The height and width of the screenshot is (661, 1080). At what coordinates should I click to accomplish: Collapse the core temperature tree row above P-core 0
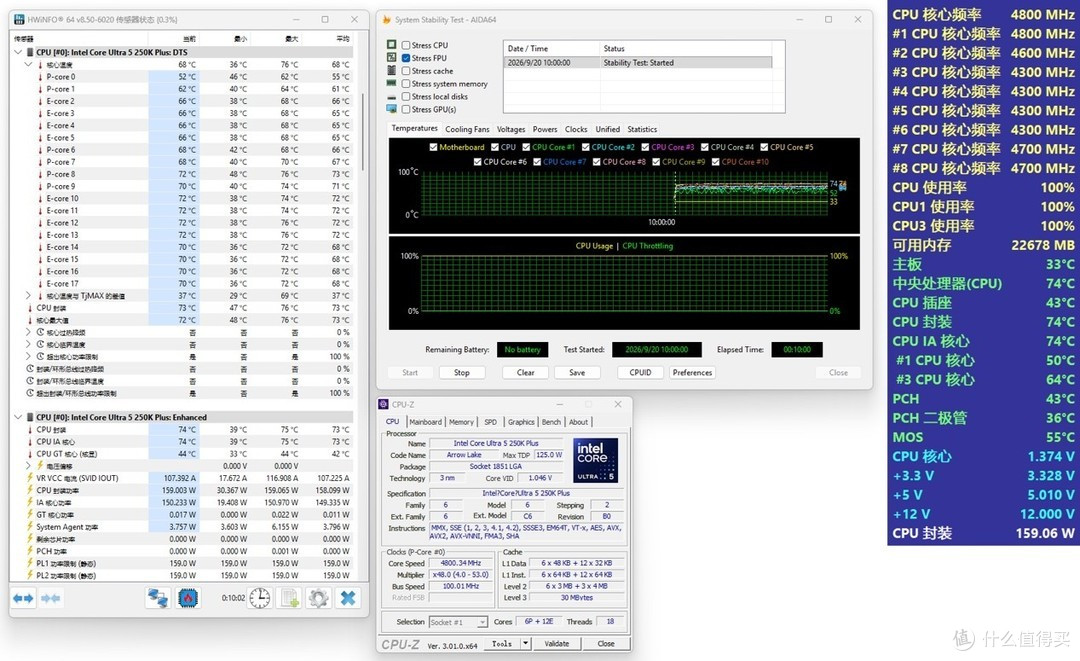(28, 65)
